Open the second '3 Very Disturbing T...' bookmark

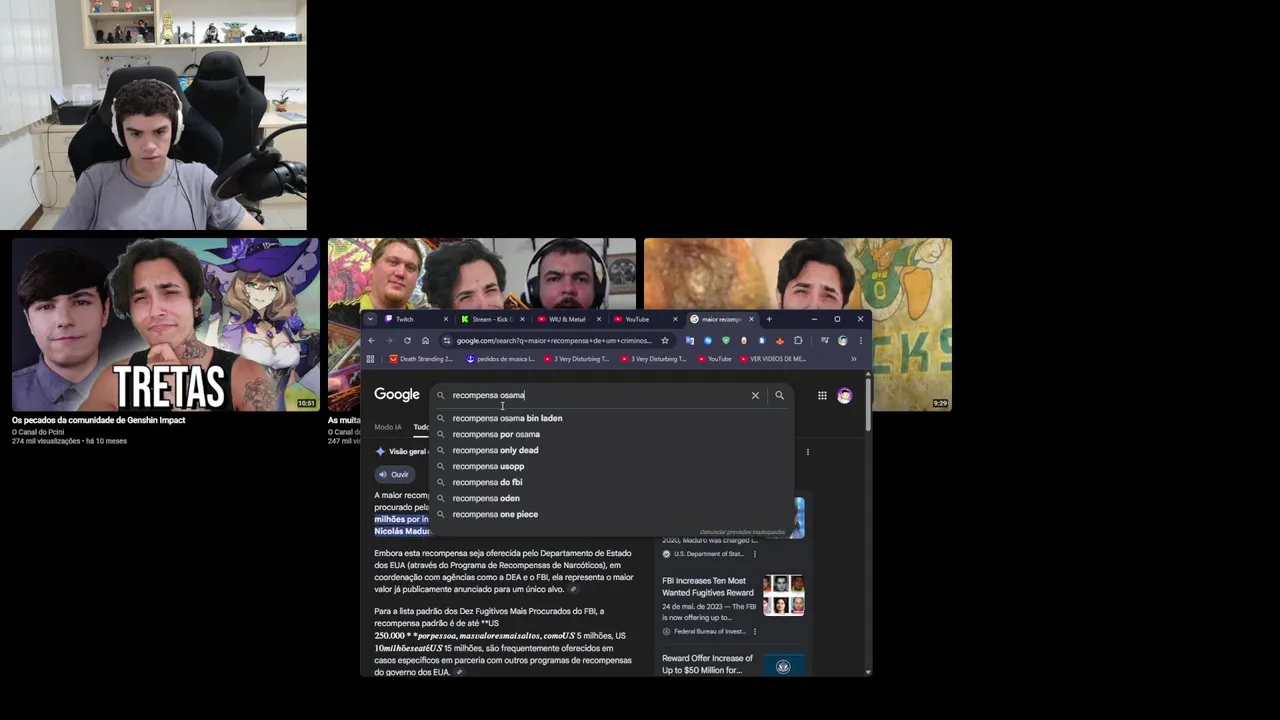pyautogui.click(x=654, y=359)
